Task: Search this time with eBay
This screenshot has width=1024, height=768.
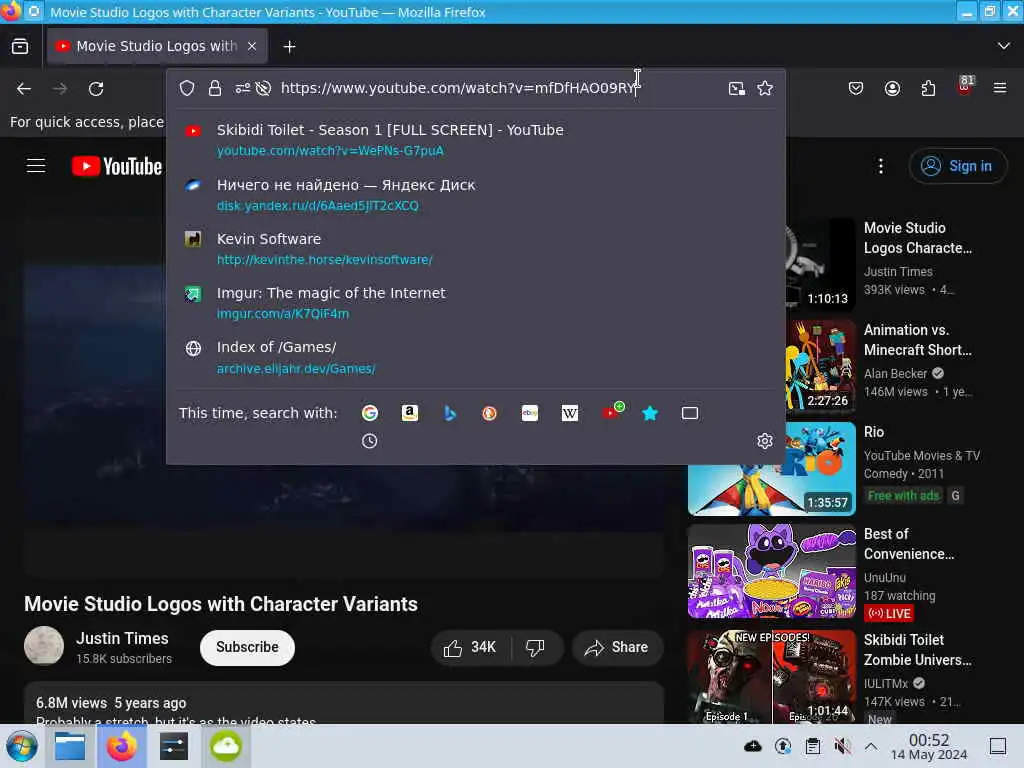Action: 530,413
